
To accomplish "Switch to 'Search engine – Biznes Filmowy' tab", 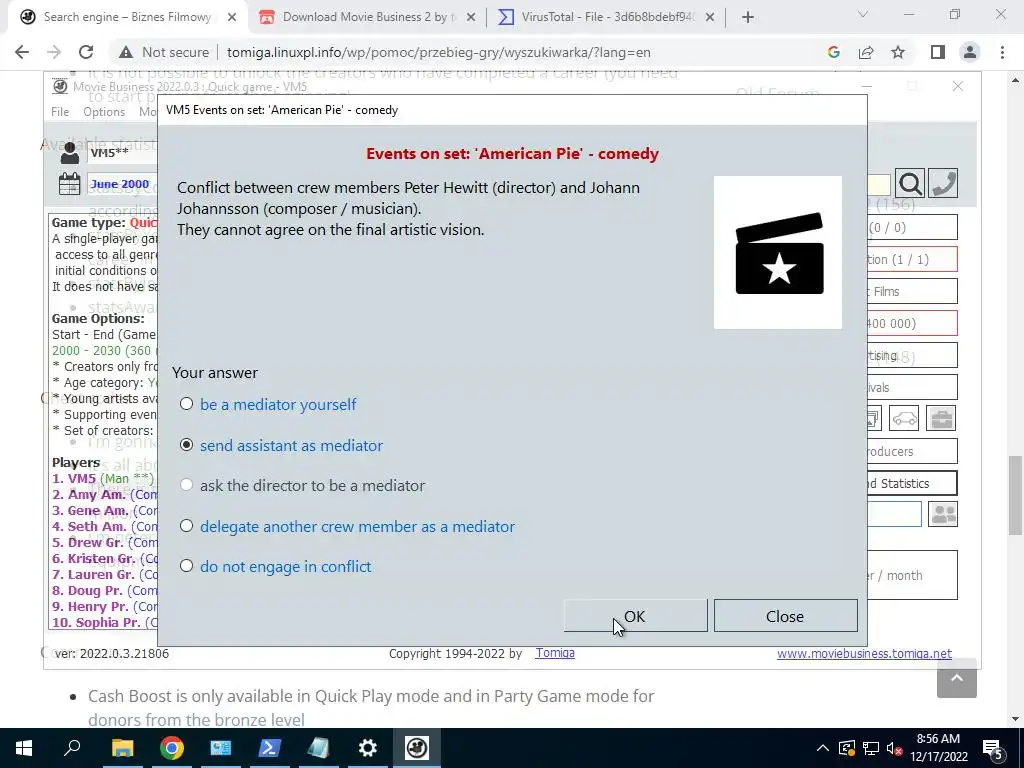I will tap(127, 17).
